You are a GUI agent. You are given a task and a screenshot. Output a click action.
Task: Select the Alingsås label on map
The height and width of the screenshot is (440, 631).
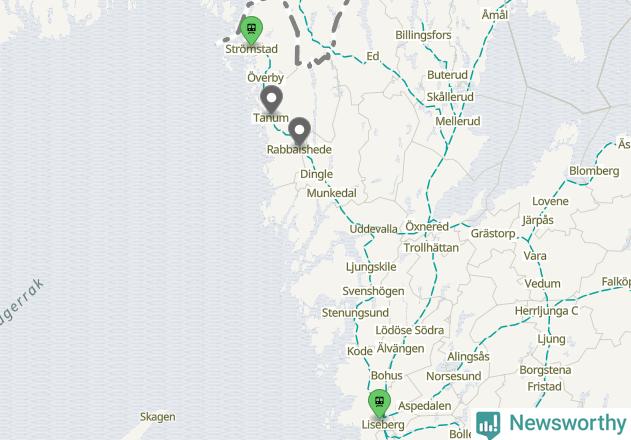coord(468,357)
